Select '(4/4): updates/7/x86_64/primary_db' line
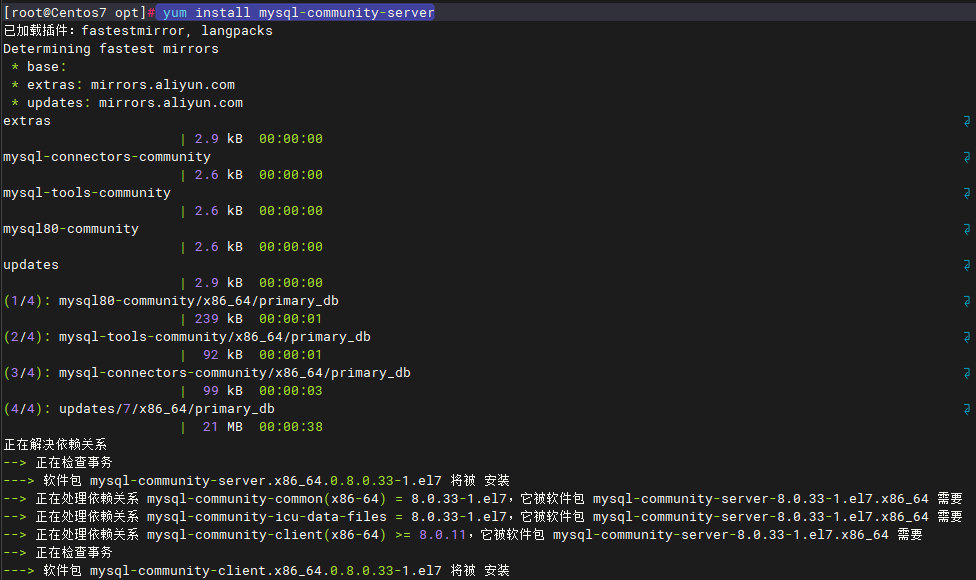 [139, 409]
